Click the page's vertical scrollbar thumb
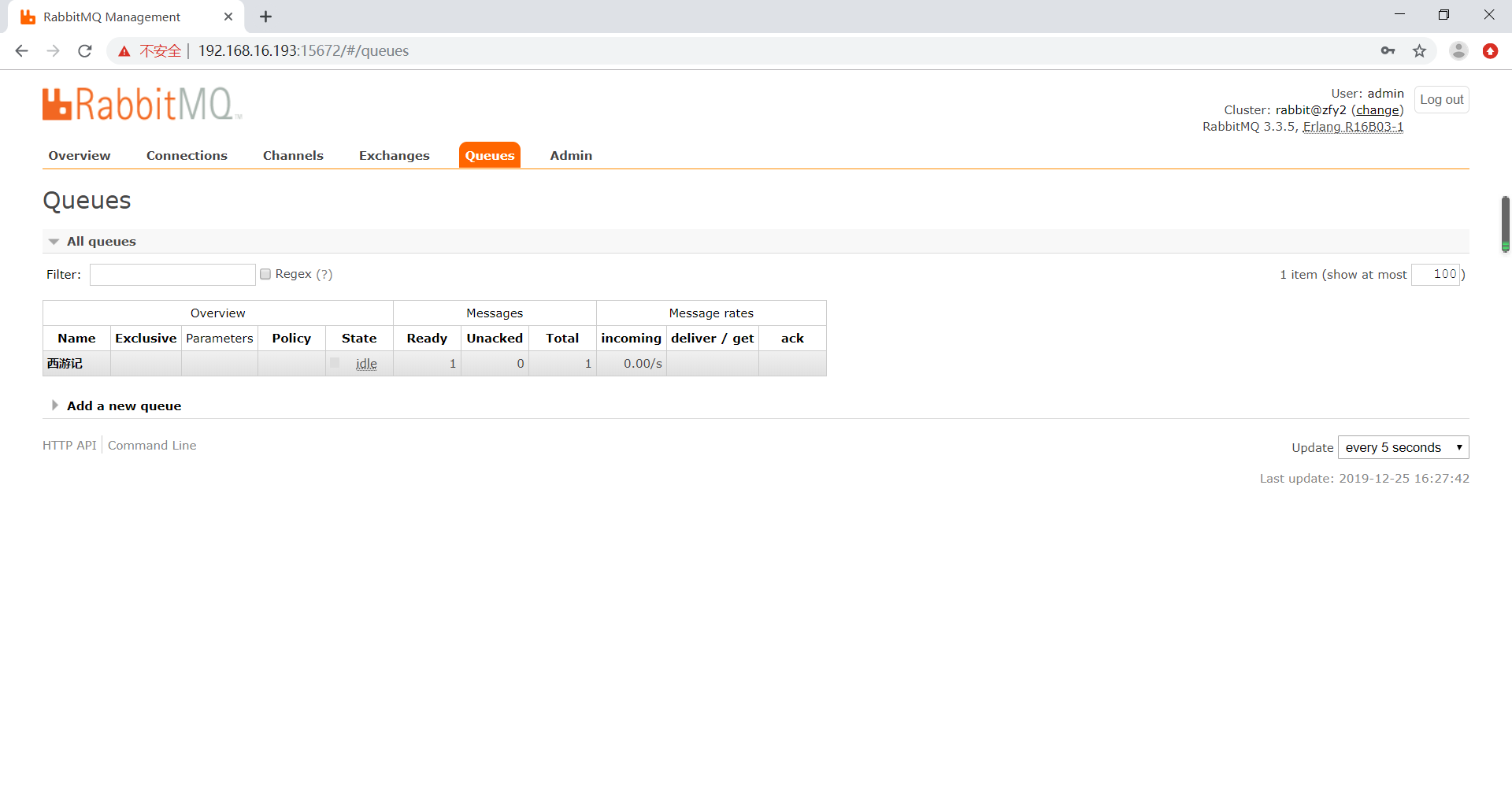The image size is (1512, 811). tap(1505, 223)
